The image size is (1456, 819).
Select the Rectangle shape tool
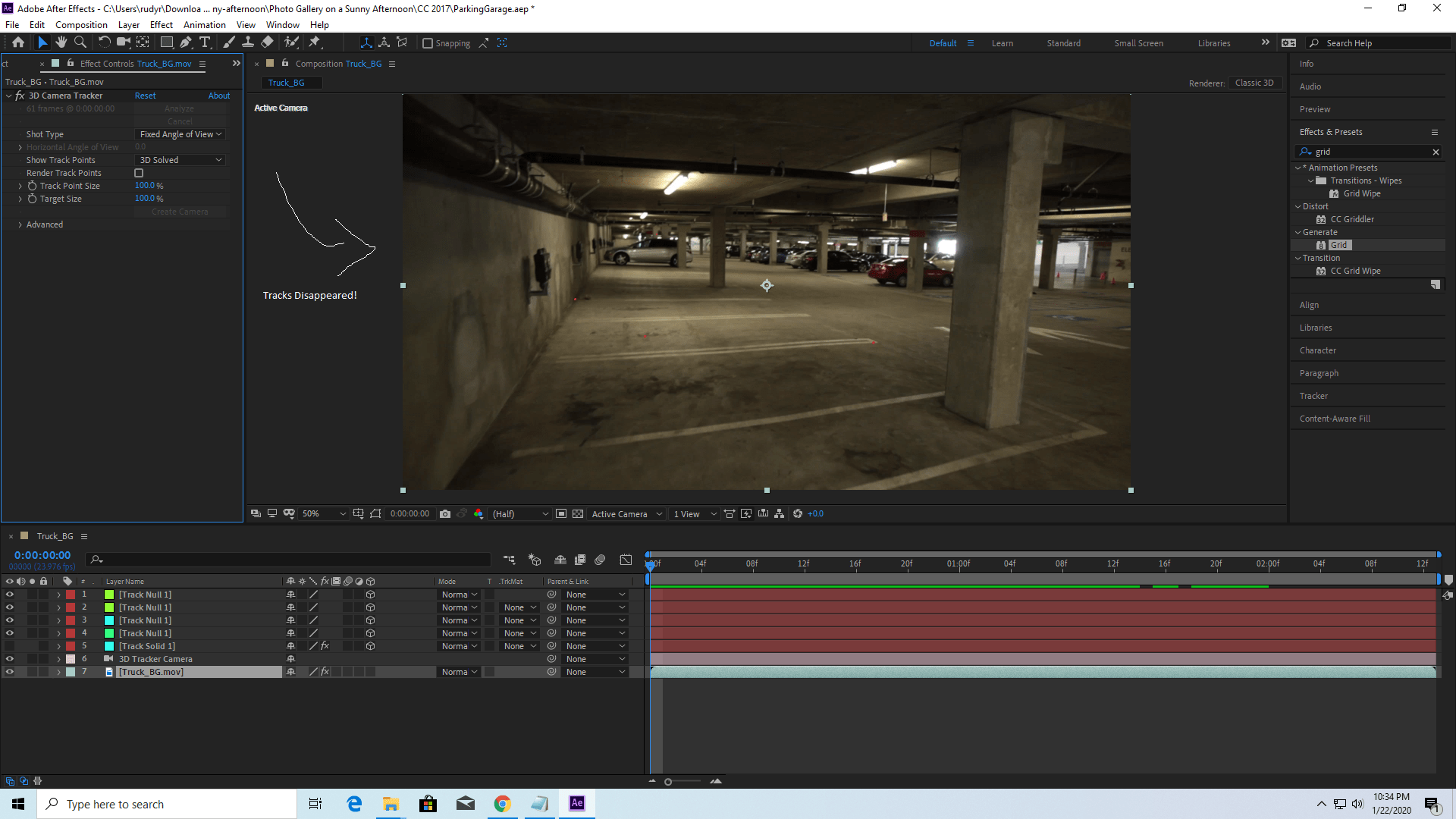(x=166, y=42)
